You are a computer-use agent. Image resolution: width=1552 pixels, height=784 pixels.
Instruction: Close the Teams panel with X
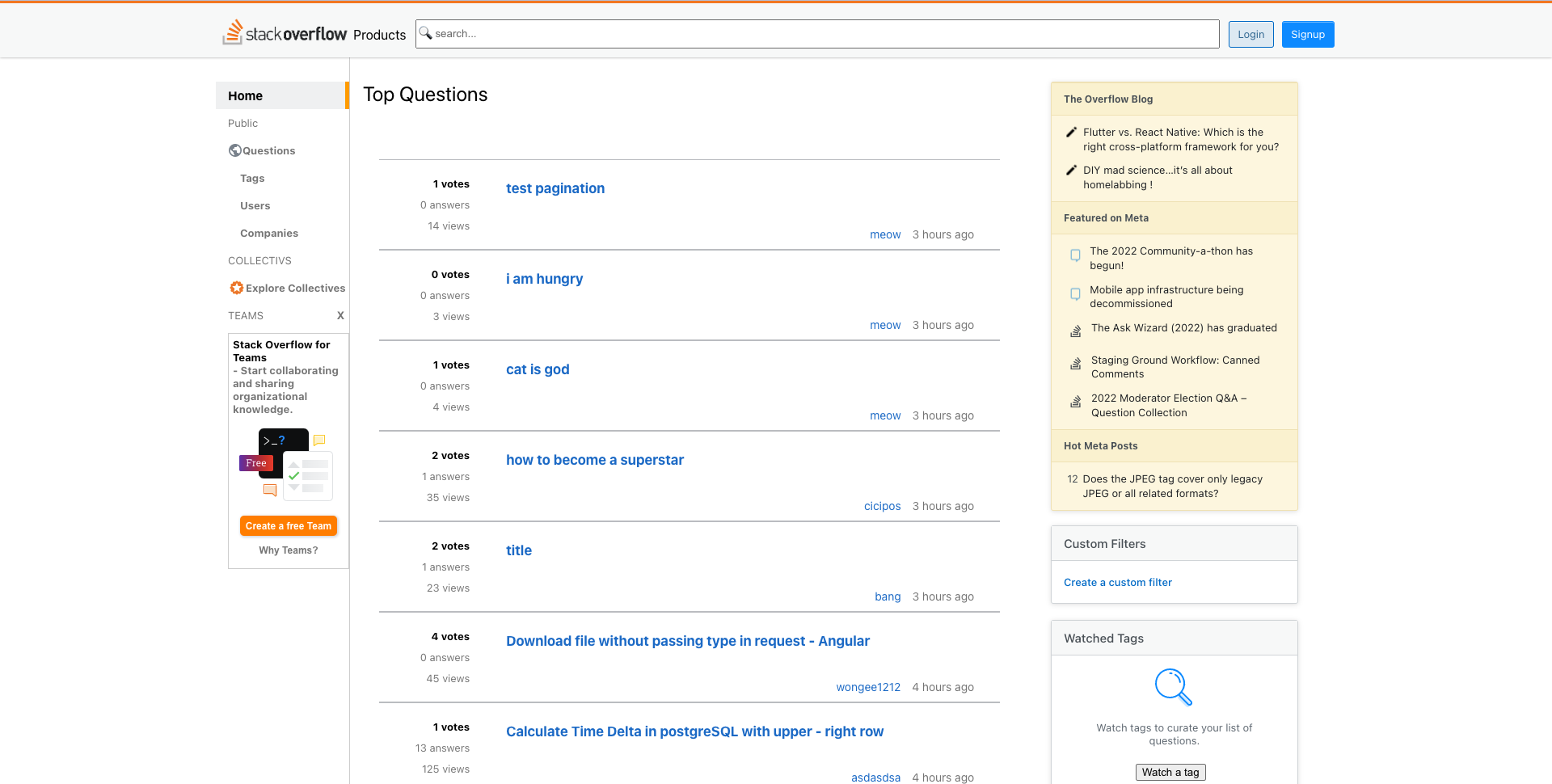click(340, 315)
